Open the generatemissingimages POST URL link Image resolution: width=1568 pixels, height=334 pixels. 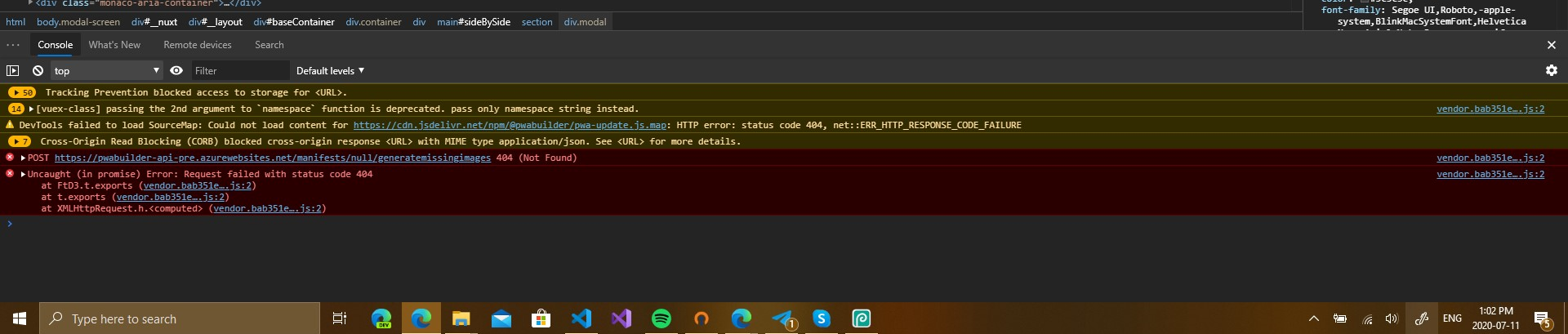[x=273, y=158]
